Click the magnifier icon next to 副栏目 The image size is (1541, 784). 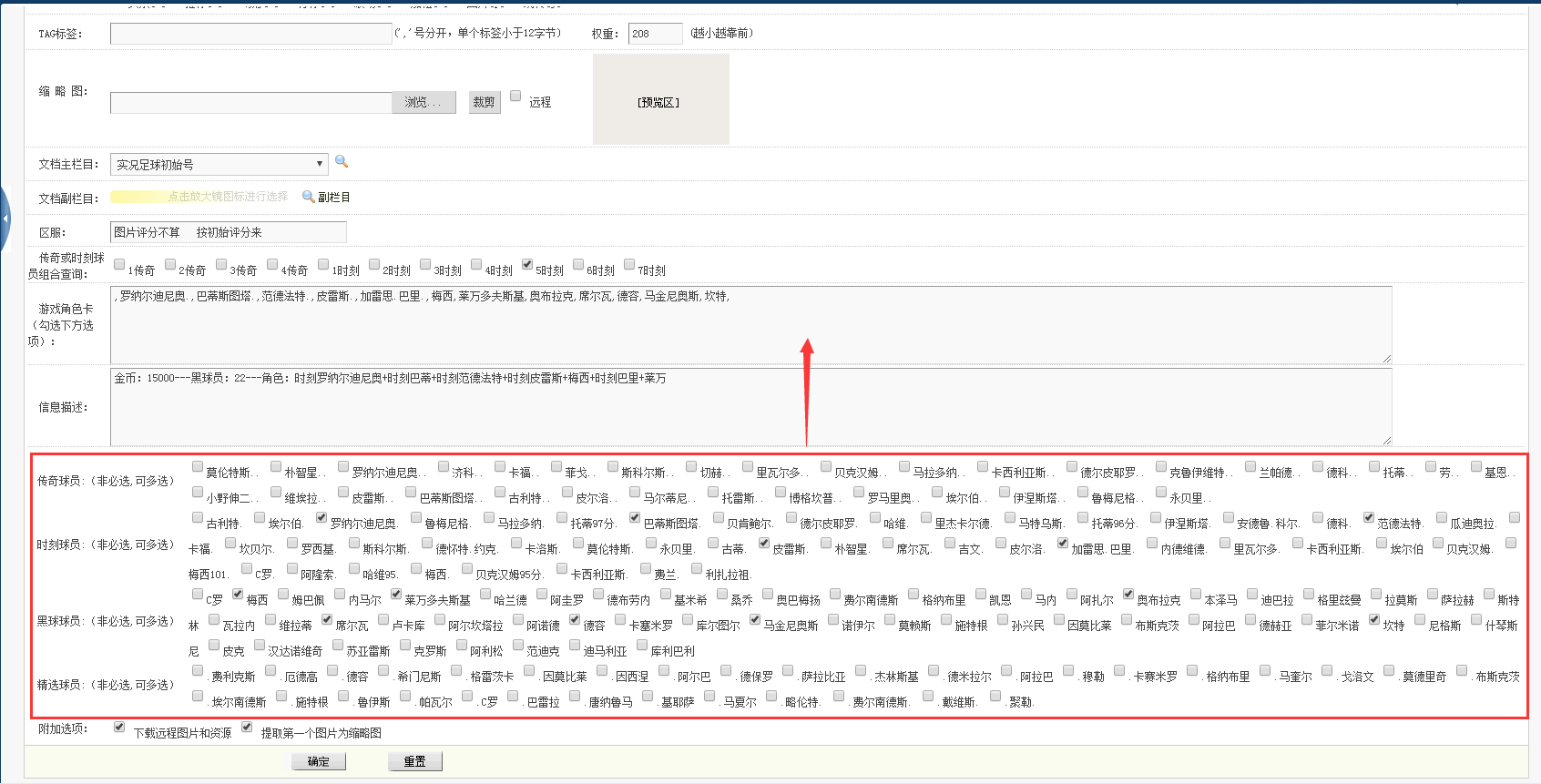[x=309, y=196]
